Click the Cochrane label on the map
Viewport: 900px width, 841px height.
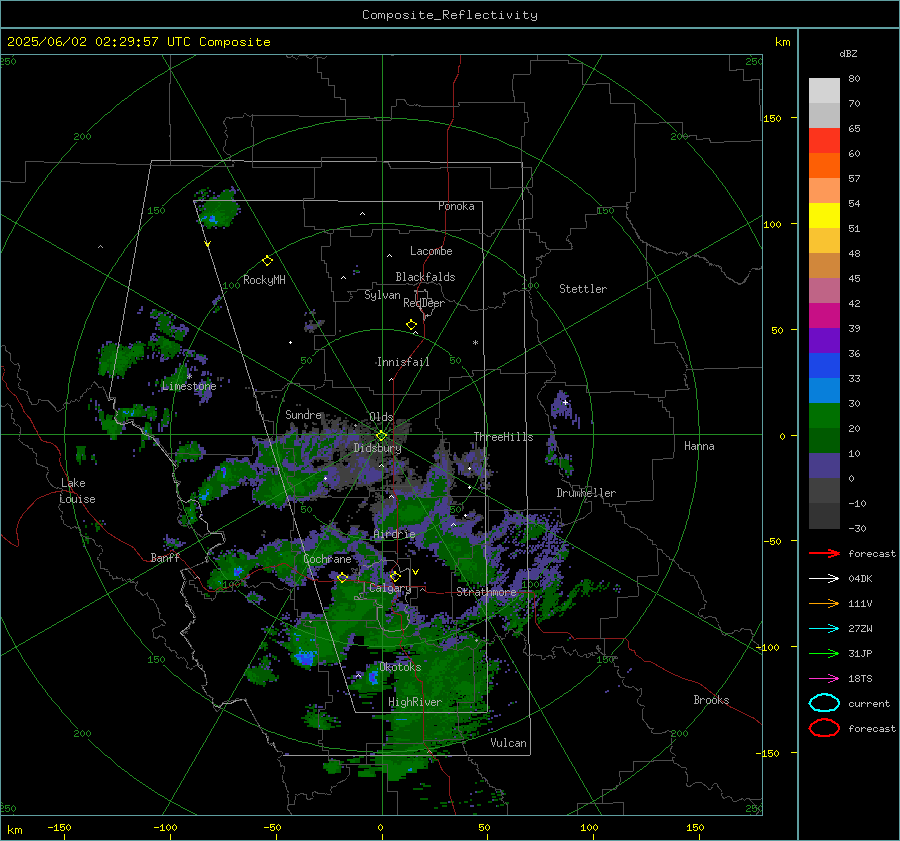tap(327, 559)
